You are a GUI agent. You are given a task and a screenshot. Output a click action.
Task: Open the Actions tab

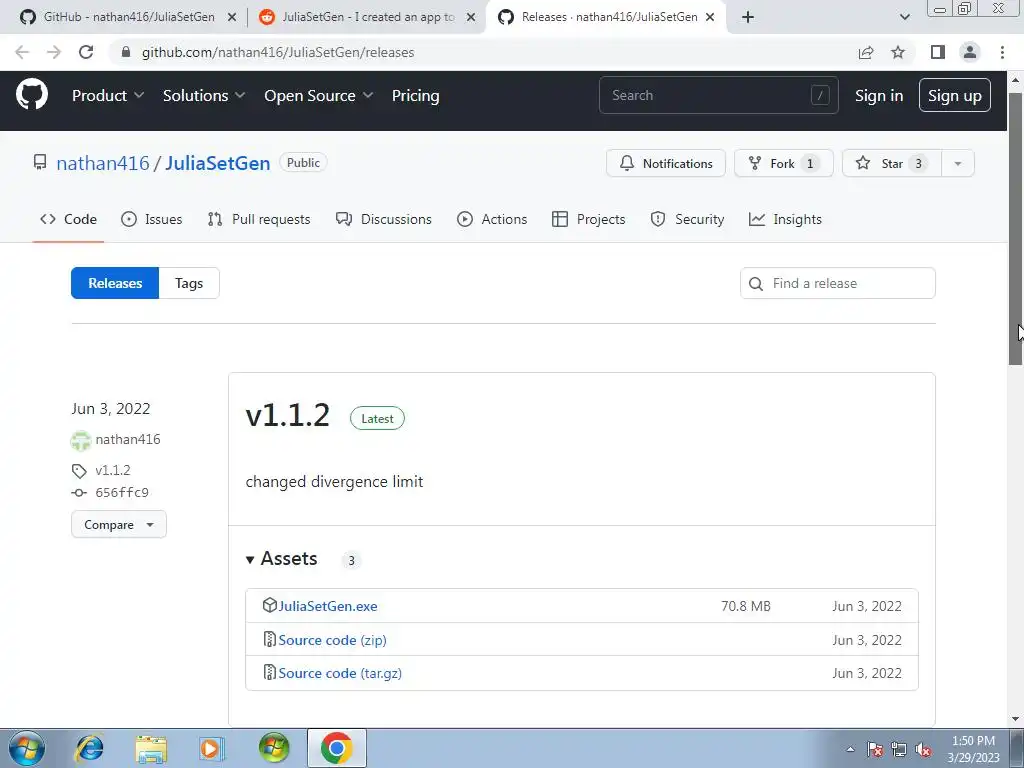(492, 219)
